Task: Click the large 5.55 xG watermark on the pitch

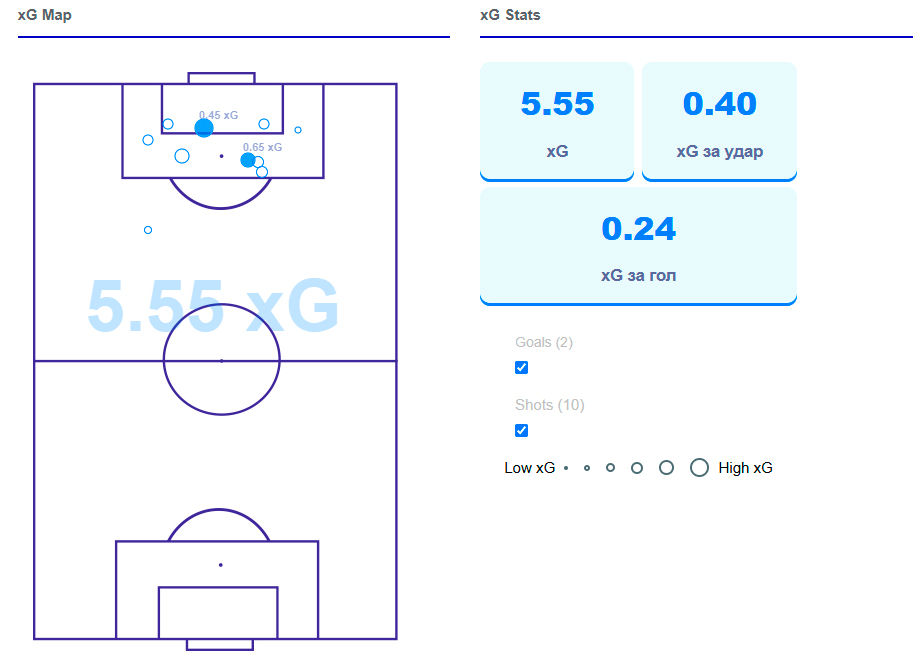Action: (213, 305)
